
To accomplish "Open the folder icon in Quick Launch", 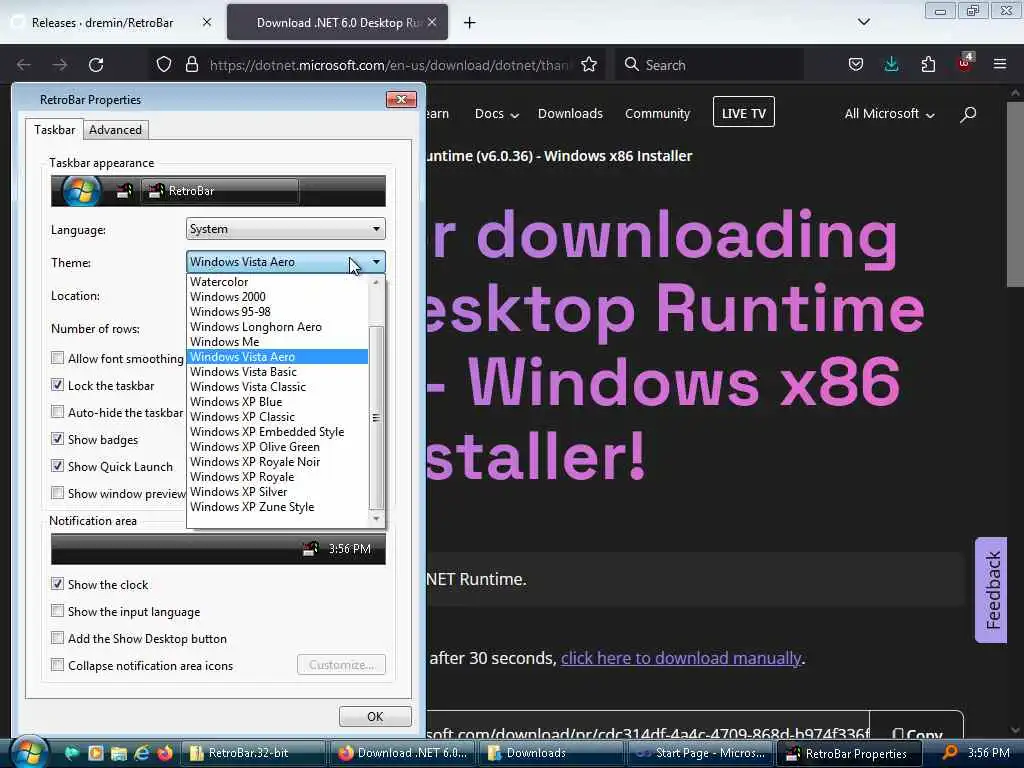I will [118, 753].
